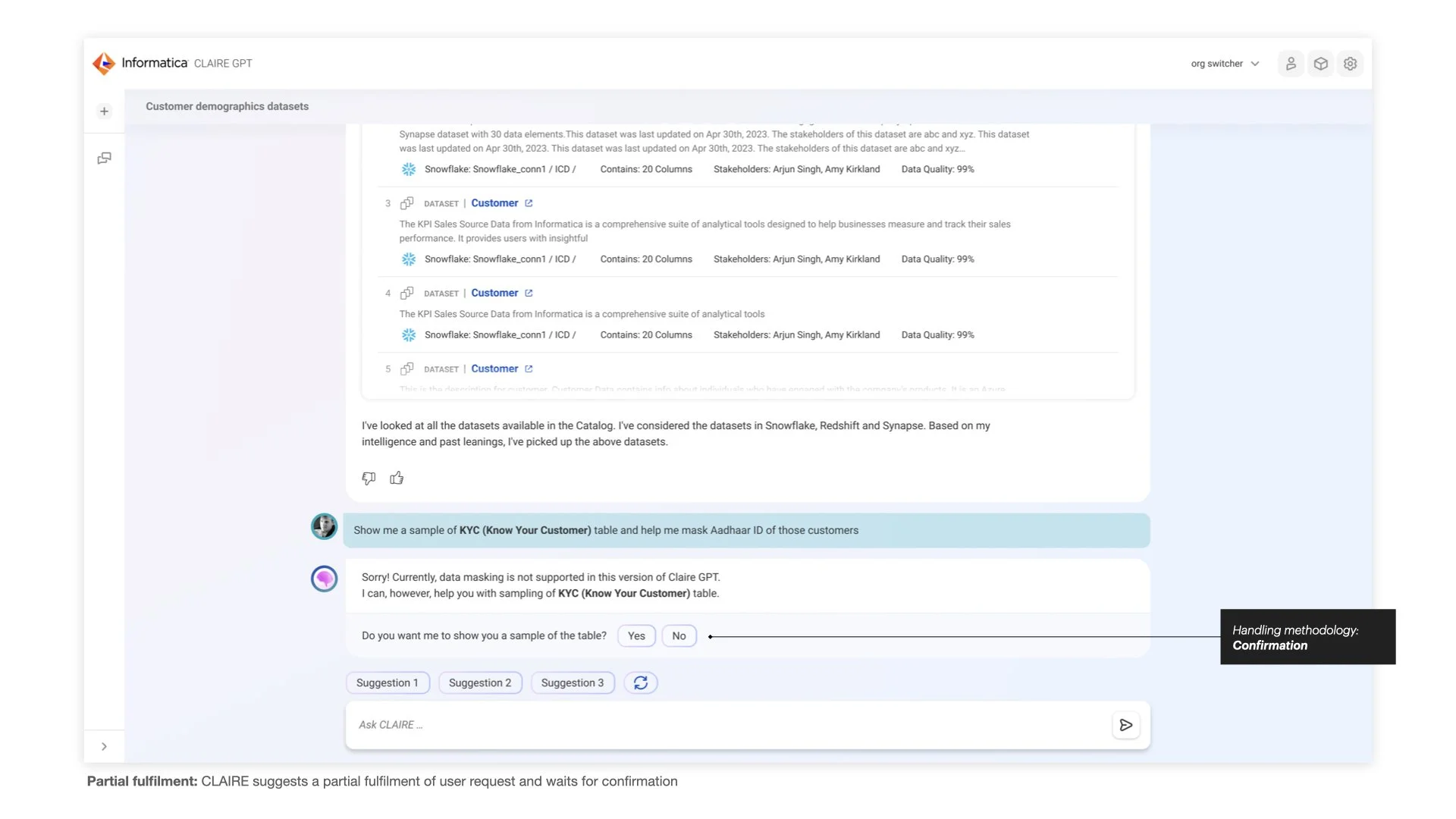Expand the left sidebar with the chevron

point(104,746)
